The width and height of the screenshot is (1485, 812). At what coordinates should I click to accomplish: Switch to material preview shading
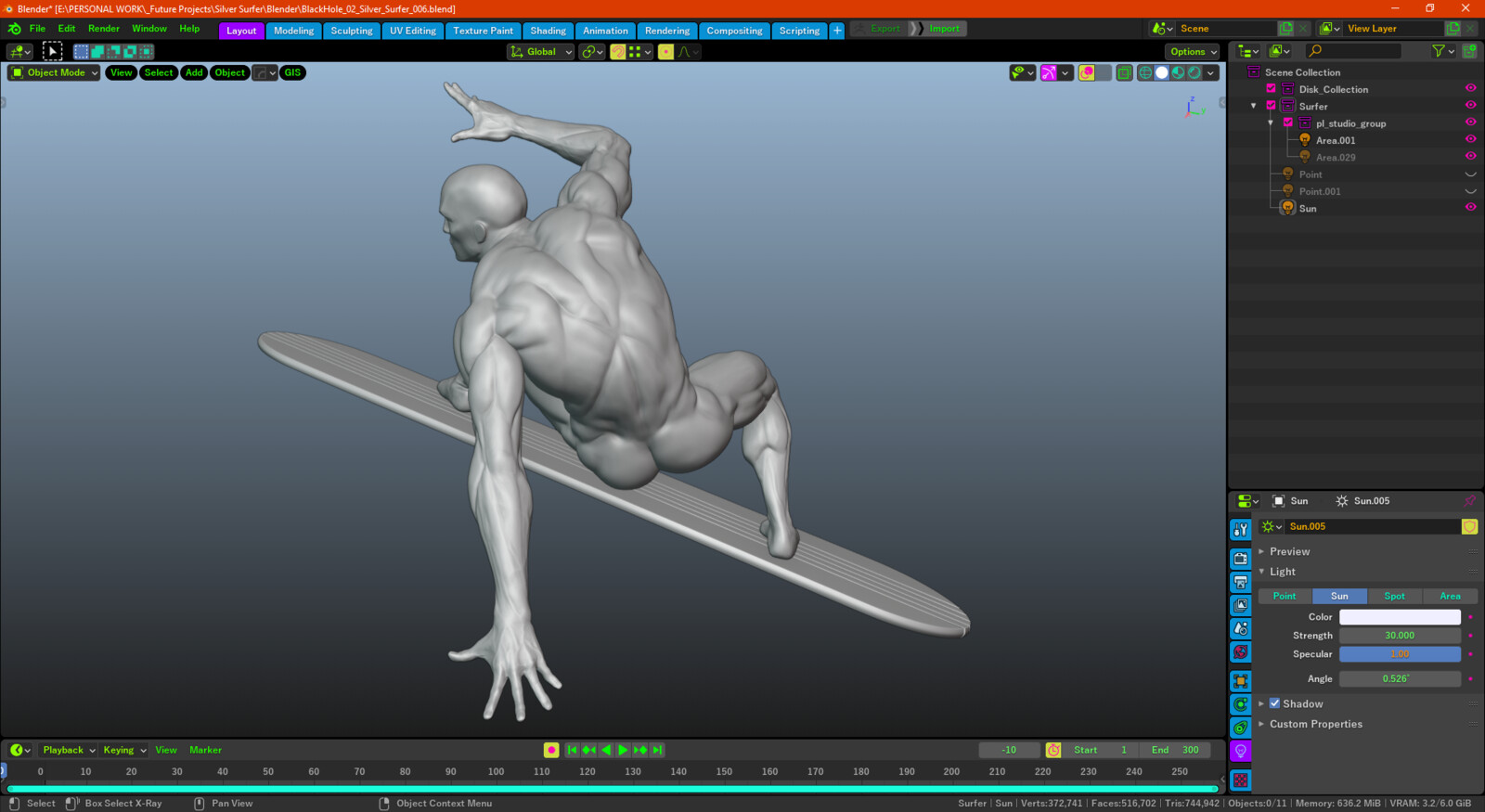pyautogui.click(x=1178, y=72)
